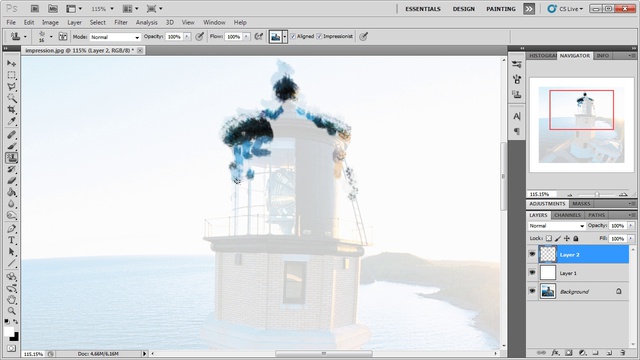
Task: Swap foreground and background colors
Action: click(x=16, y=322)
